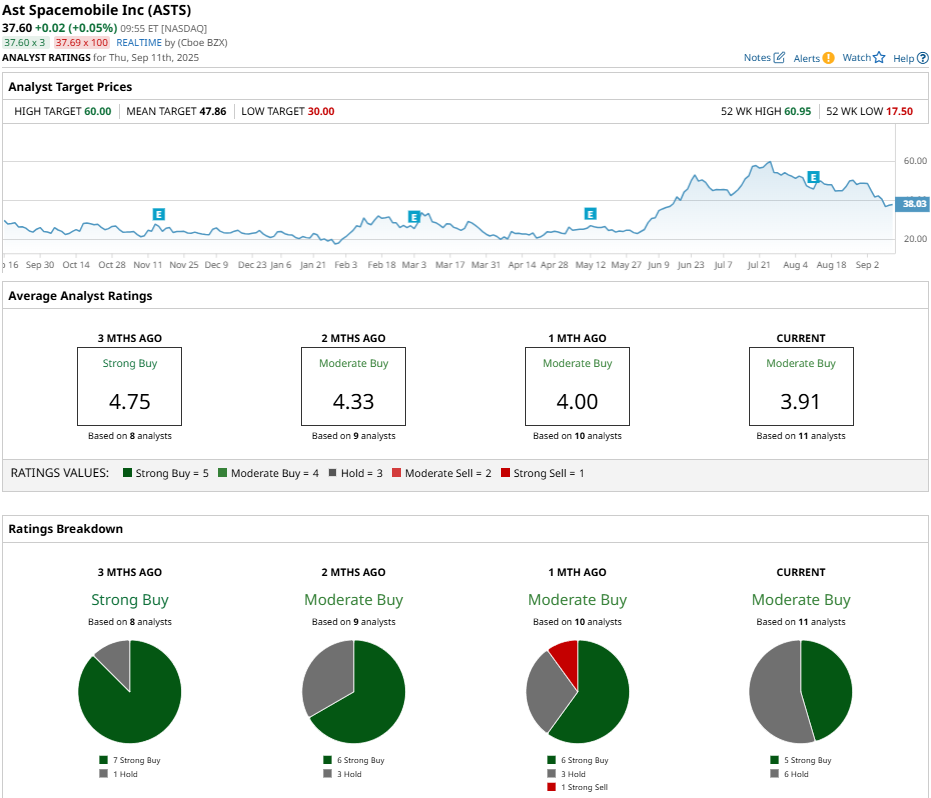Click the 2 months ago 4.33 rating box
Viewport: 931px width, 798px height.
coord(353,387)
